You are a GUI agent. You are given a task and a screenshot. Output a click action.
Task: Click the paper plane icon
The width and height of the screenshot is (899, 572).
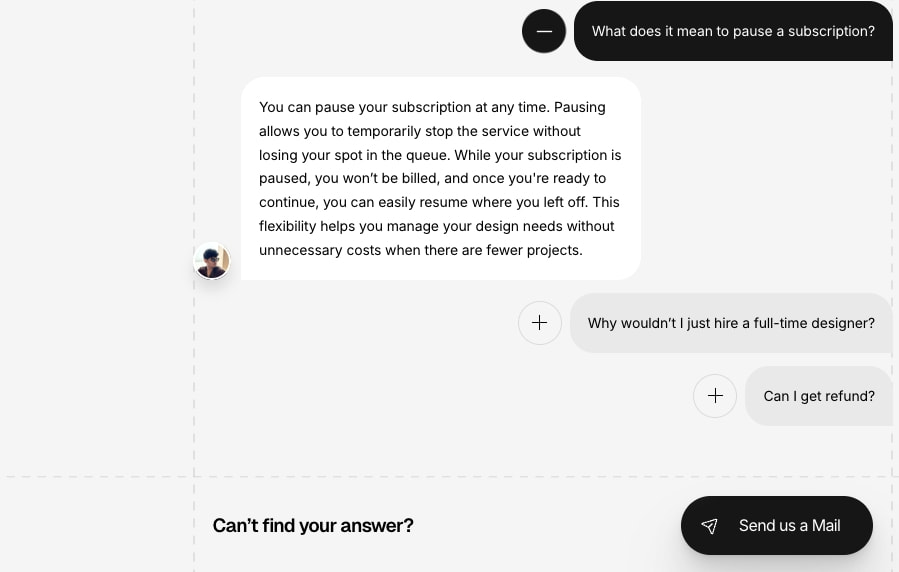click(709, 526)
